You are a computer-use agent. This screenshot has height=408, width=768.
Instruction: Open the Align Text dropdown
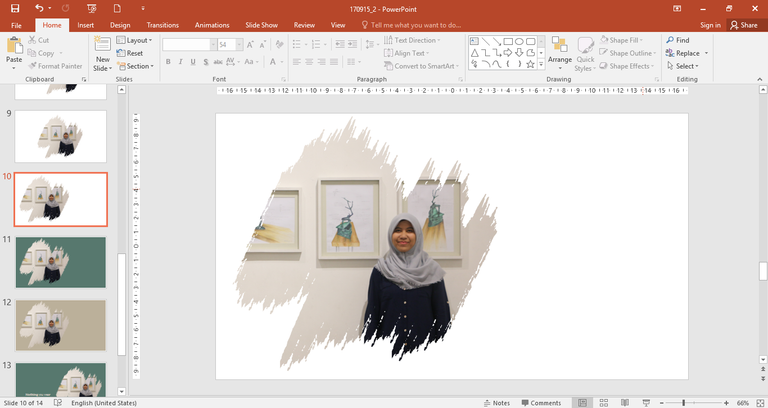(x=407, y=53)
